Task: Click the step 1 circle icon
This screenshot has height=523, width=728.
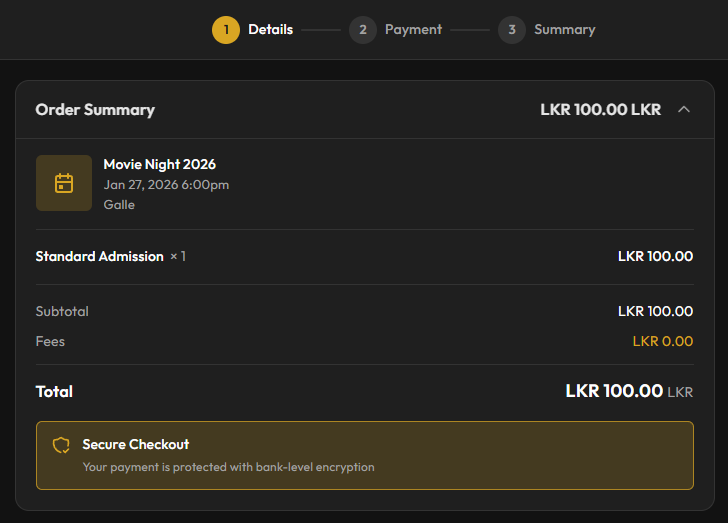Action: point(226,30)
